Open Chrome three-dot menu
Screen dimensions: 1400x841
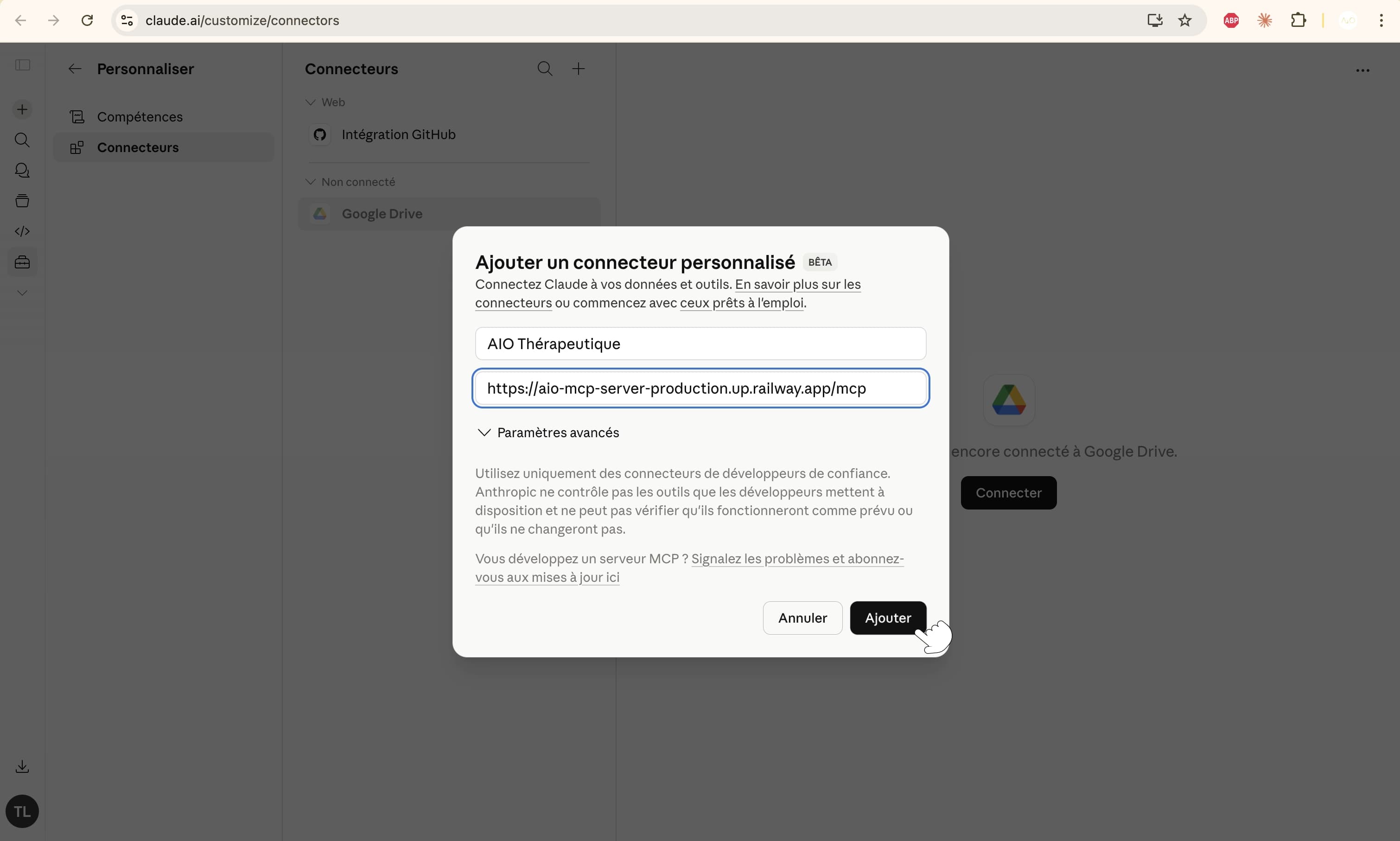point(1381,20)
